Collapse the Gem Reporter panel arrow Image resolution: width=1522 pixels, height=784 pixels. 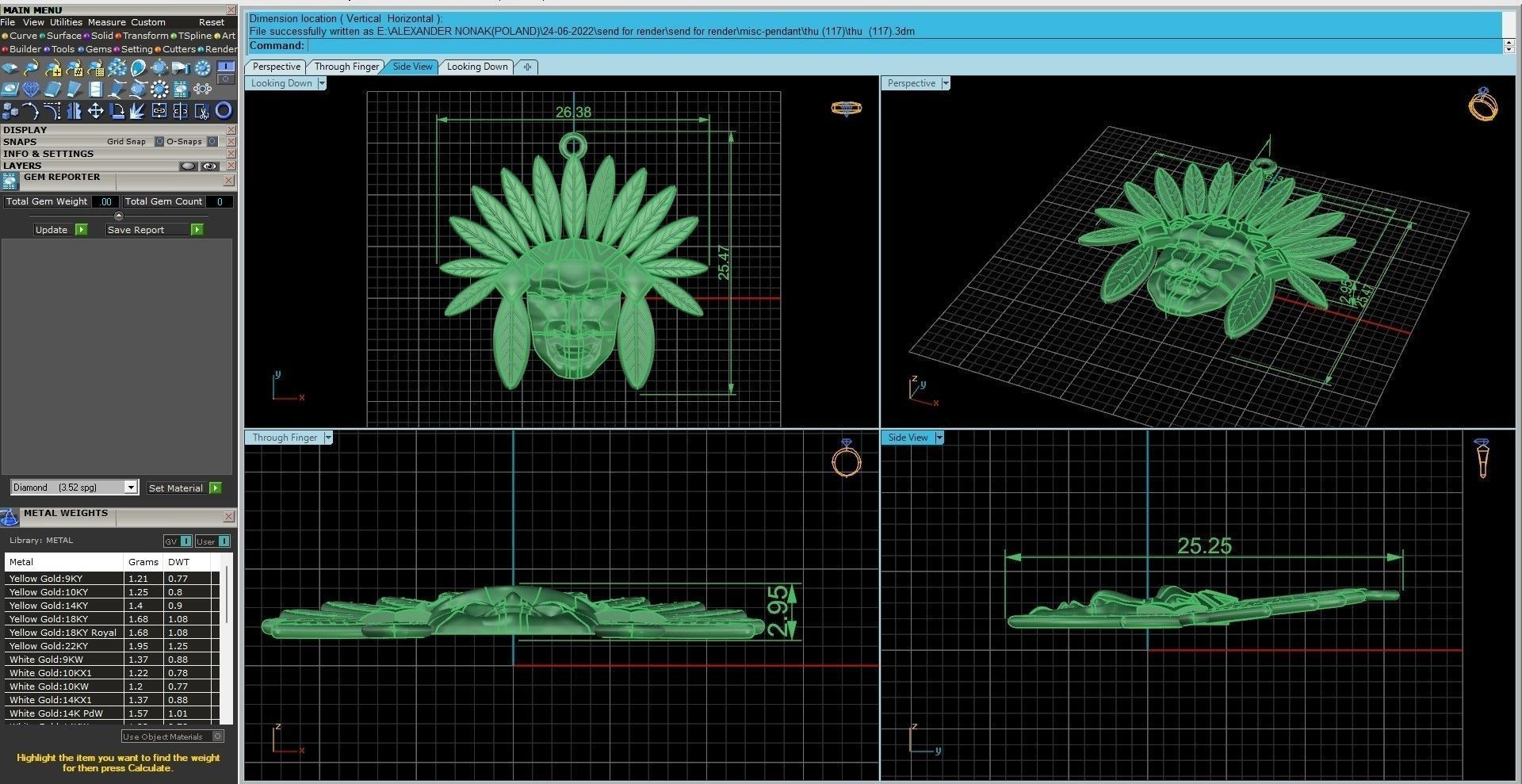coord(119,216)
